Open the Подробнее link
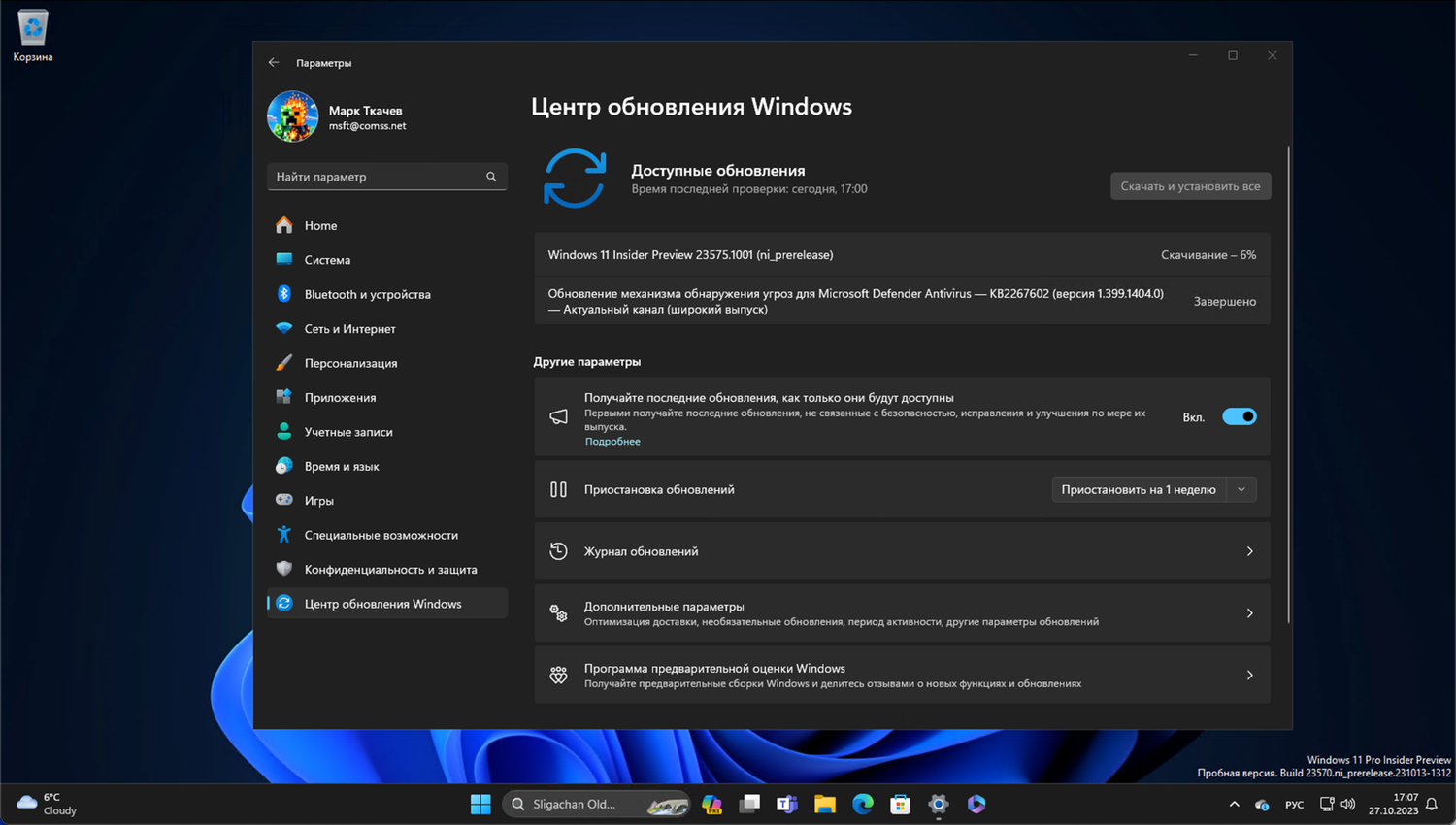This screenshot has height=825, width=1456. point(612,441)
